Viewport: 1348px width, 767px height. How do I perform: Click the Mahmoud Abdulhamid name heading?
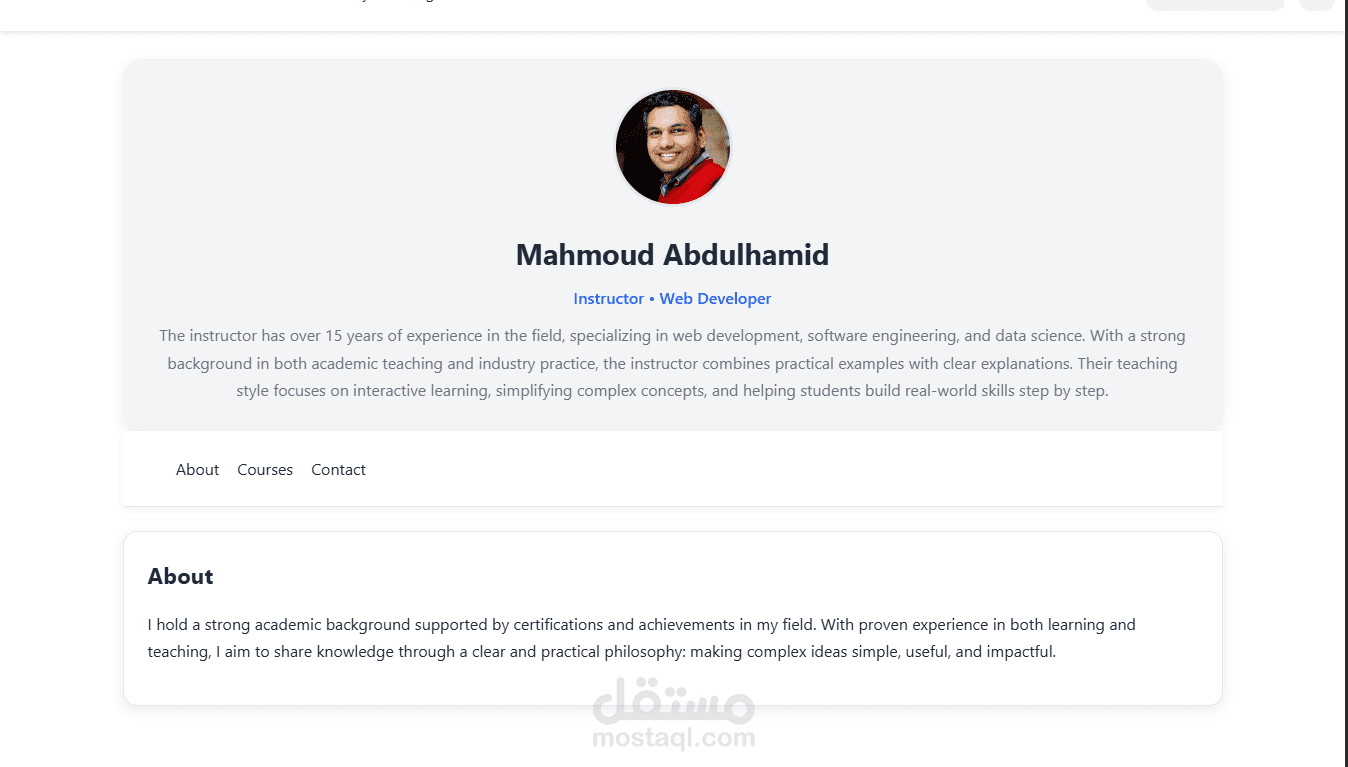pos(672,255)
